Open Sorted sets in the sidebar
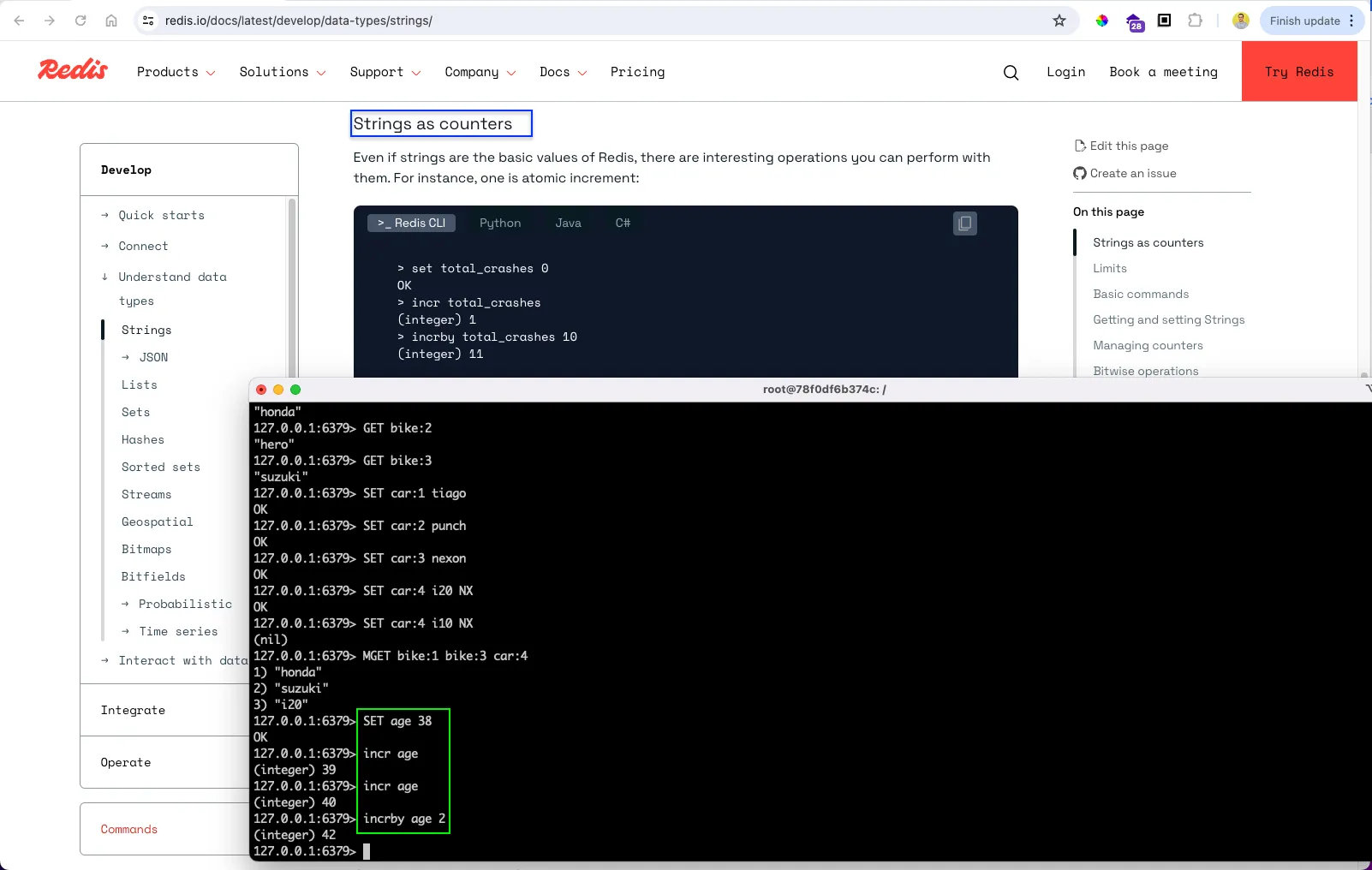Viewport: 1372px width, 870px height. point(161,467)
